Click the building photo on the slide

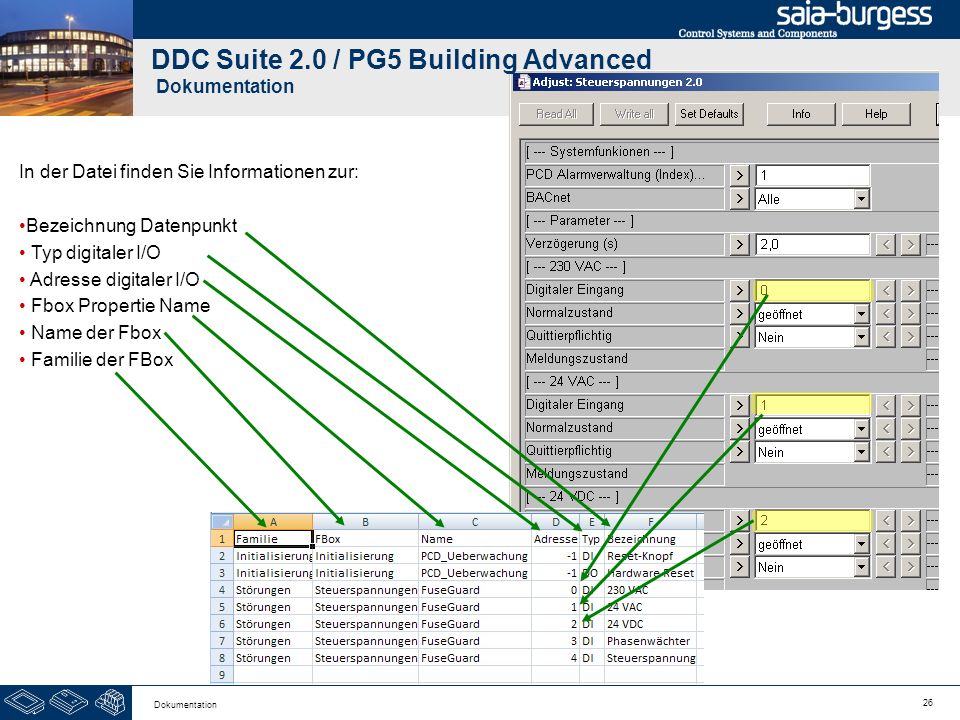tap(66, 58)
